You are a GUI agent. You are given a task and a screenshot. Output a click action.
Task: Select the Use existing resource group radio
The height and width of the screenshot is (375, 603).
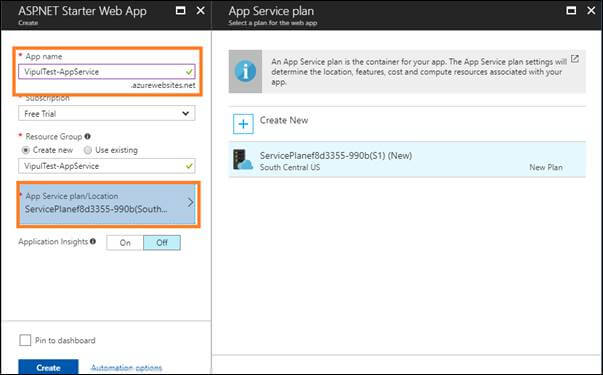pos(88,150)
